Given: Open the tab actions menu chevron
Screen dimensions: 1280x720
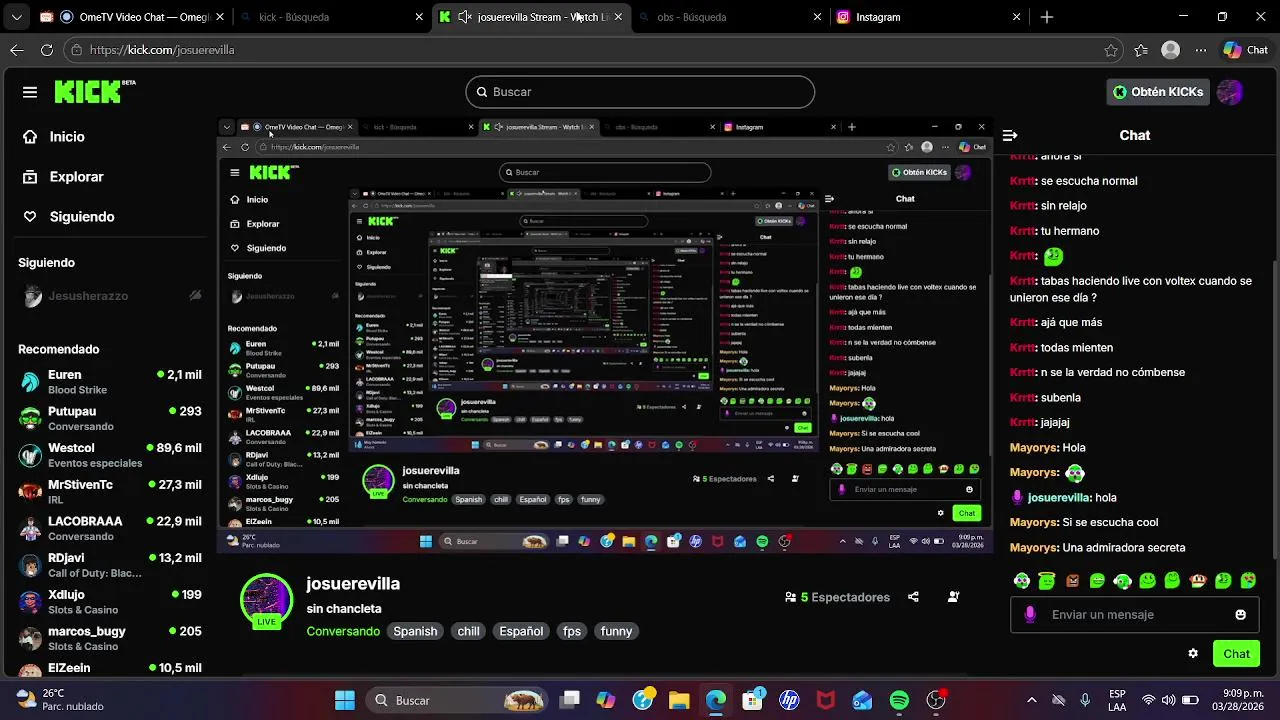Looking at the screenshot, I should [19, 17].
